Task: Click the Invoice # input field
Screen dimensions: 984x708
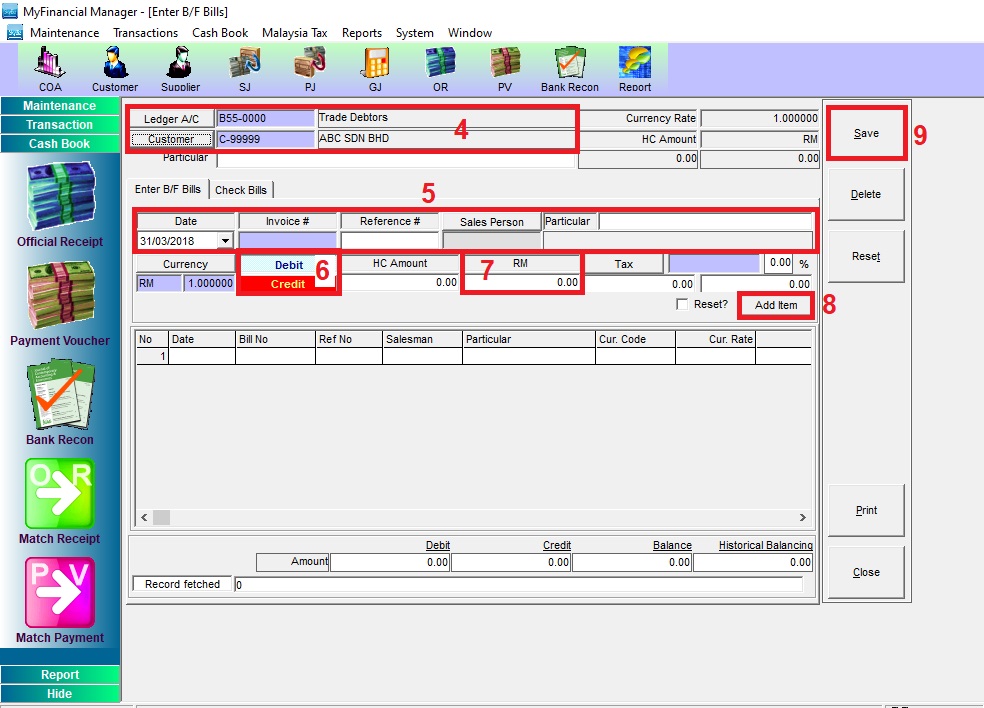Action: click(x=288, y=241)
